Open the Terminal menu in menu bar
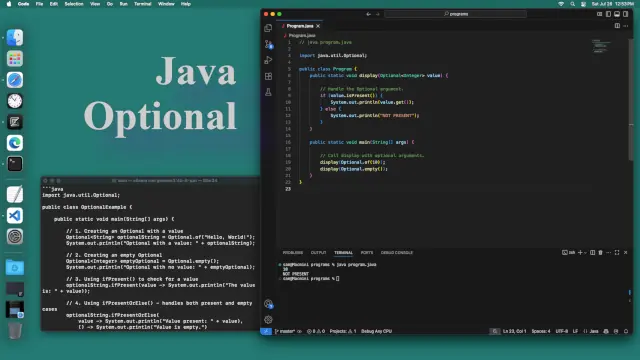 142,4
